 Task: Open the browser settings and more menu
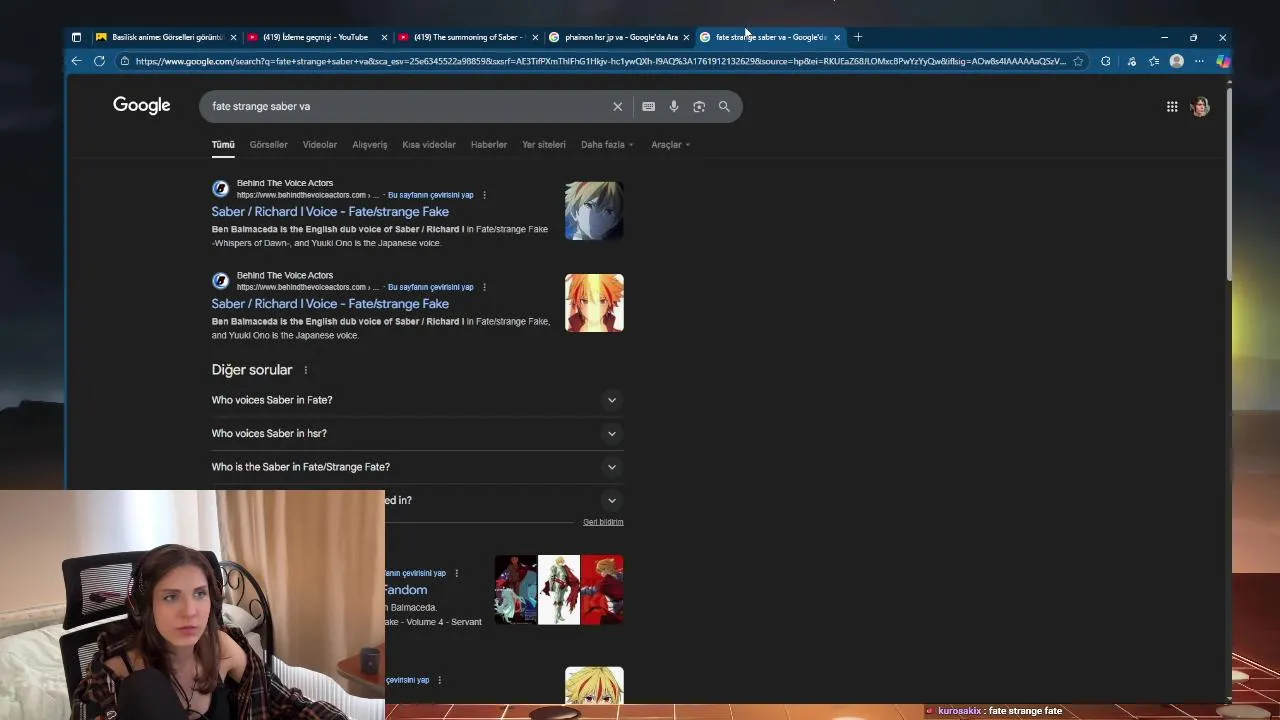tap(1199, 61)
